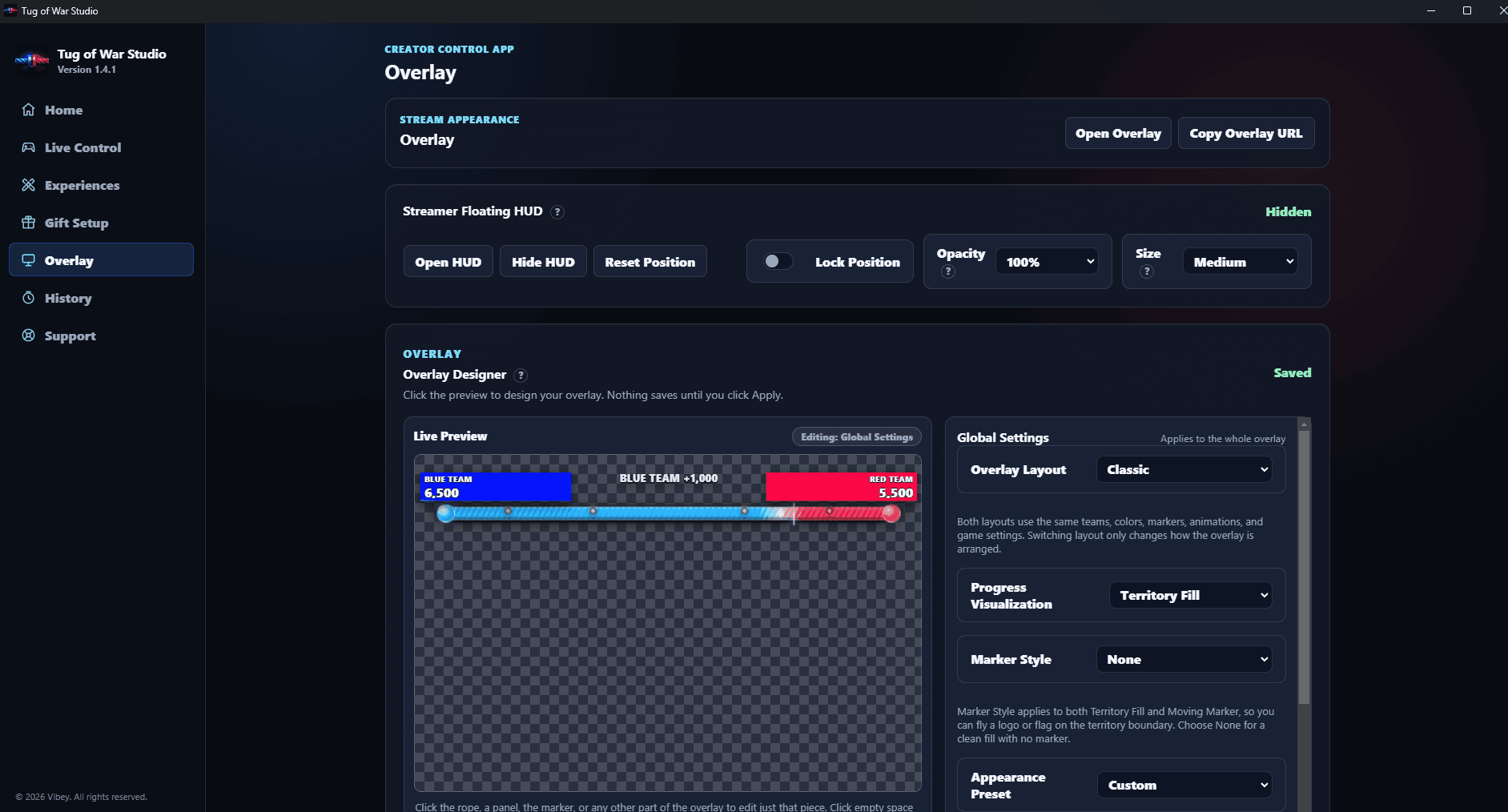Select the red team score panel in preview
This screenshot has height=812, width=1508.
pyautogui.click(x=842, y=487)
